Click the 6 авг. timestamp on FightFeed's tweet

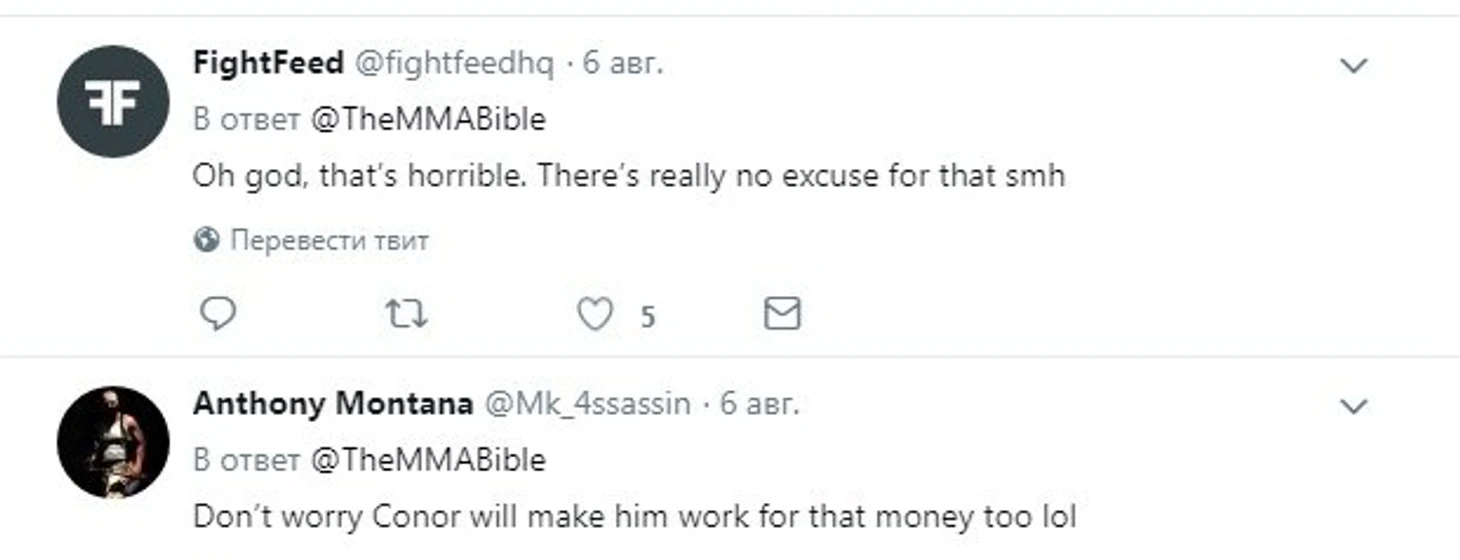click(x=623, y=64)
